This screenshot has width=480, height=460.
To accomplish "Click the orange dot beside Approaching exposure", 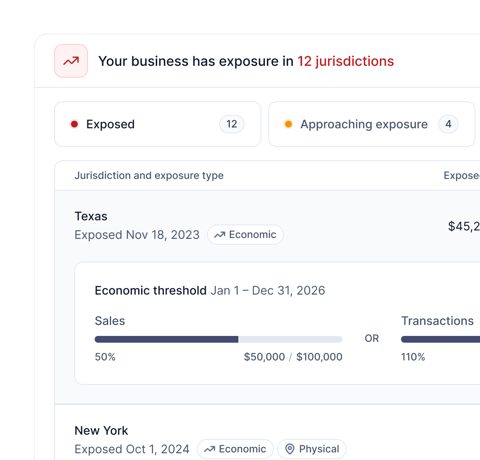I will tap(288, 124).
